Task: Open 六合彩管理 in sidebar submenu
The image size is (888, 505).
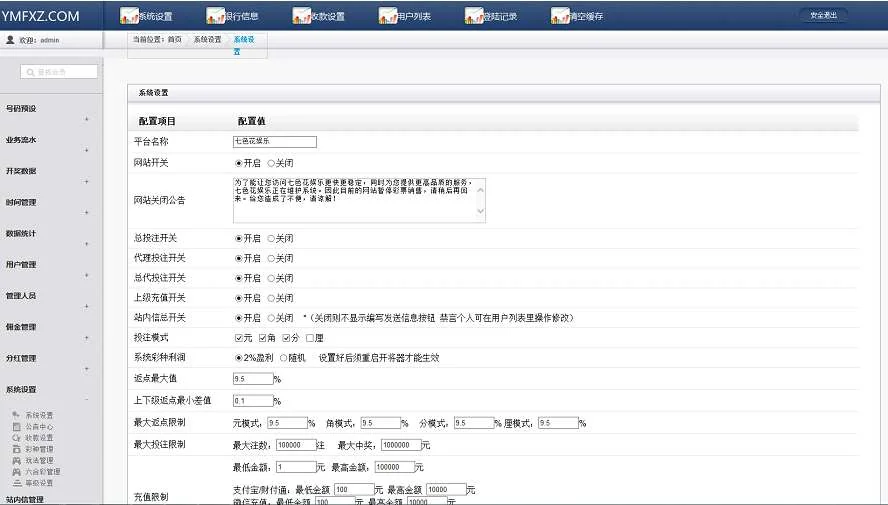Action: click(x=42, y=471)
